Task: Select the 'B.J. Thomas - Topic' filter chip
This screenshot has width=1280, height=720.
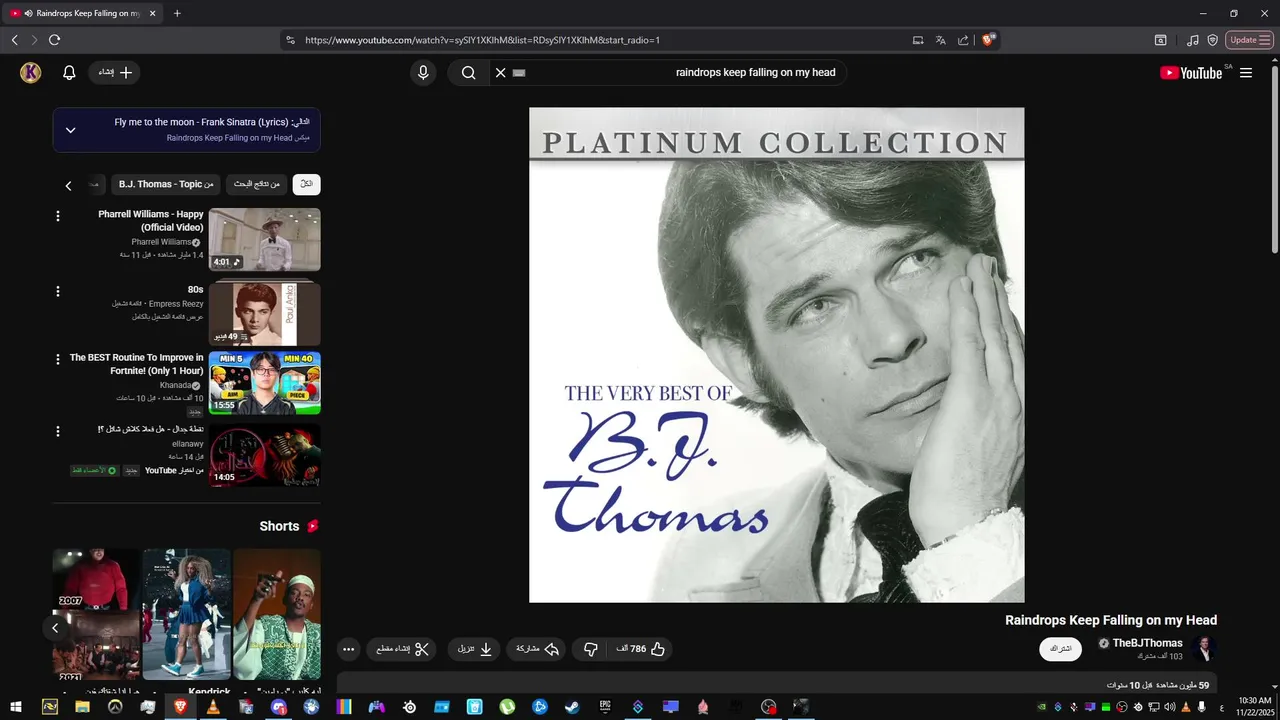Action: [166, 184]
